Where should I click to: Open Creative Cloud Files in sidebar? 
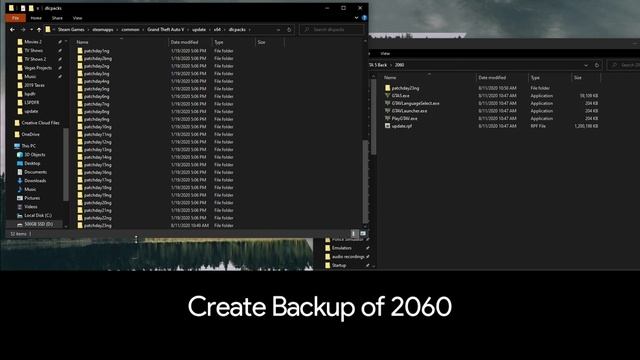click(x=40, y=123)
